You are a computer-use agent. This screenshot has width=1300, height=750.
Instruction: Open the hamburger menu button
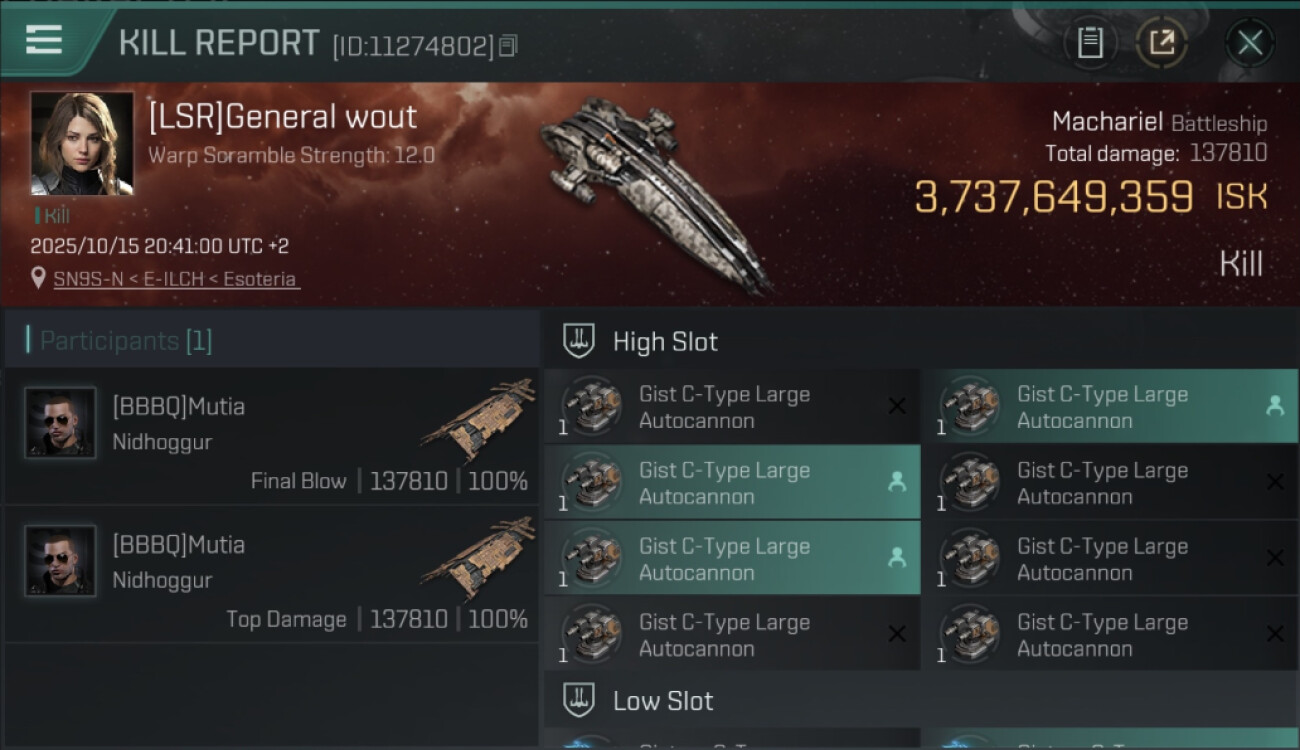point(44,41)
